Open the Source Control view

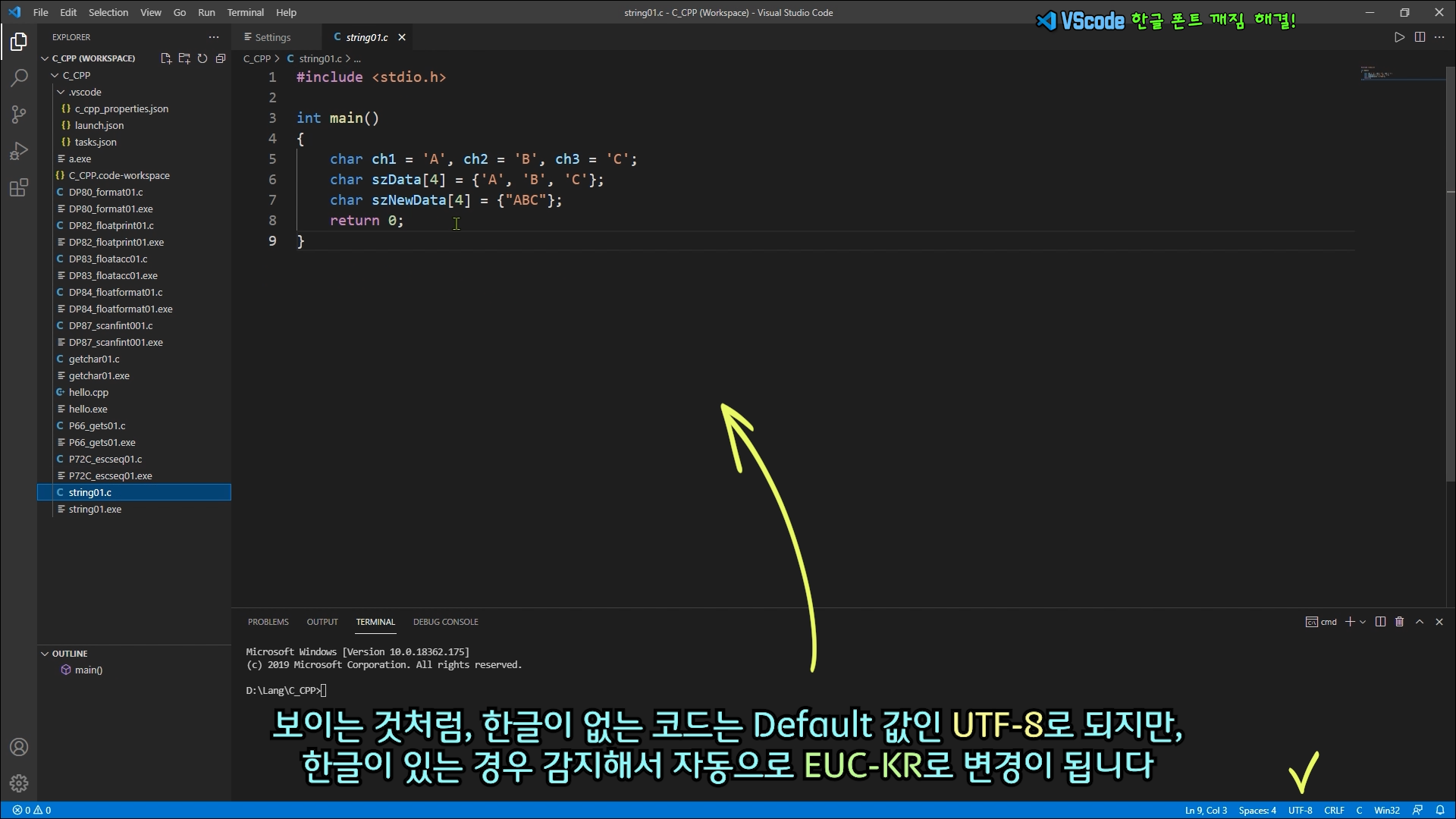19,115
